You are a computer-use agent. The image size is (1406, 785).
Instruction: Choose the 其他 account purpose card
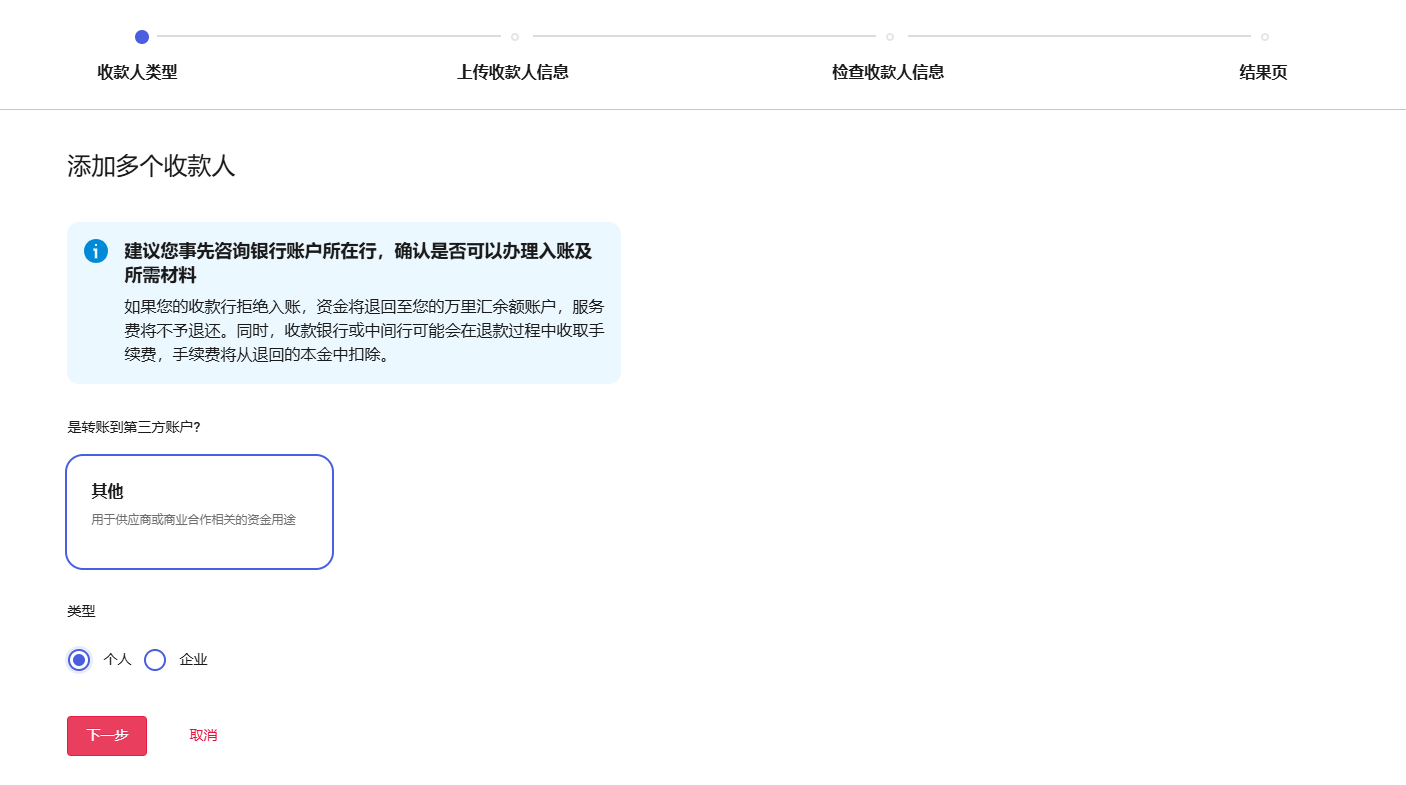(199, 512)
